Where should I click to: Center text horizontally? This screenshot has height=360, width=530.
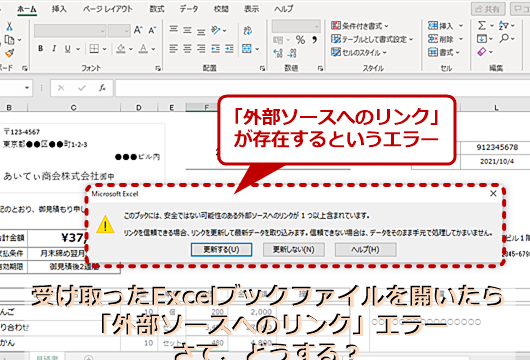click(x=187, y=49)
